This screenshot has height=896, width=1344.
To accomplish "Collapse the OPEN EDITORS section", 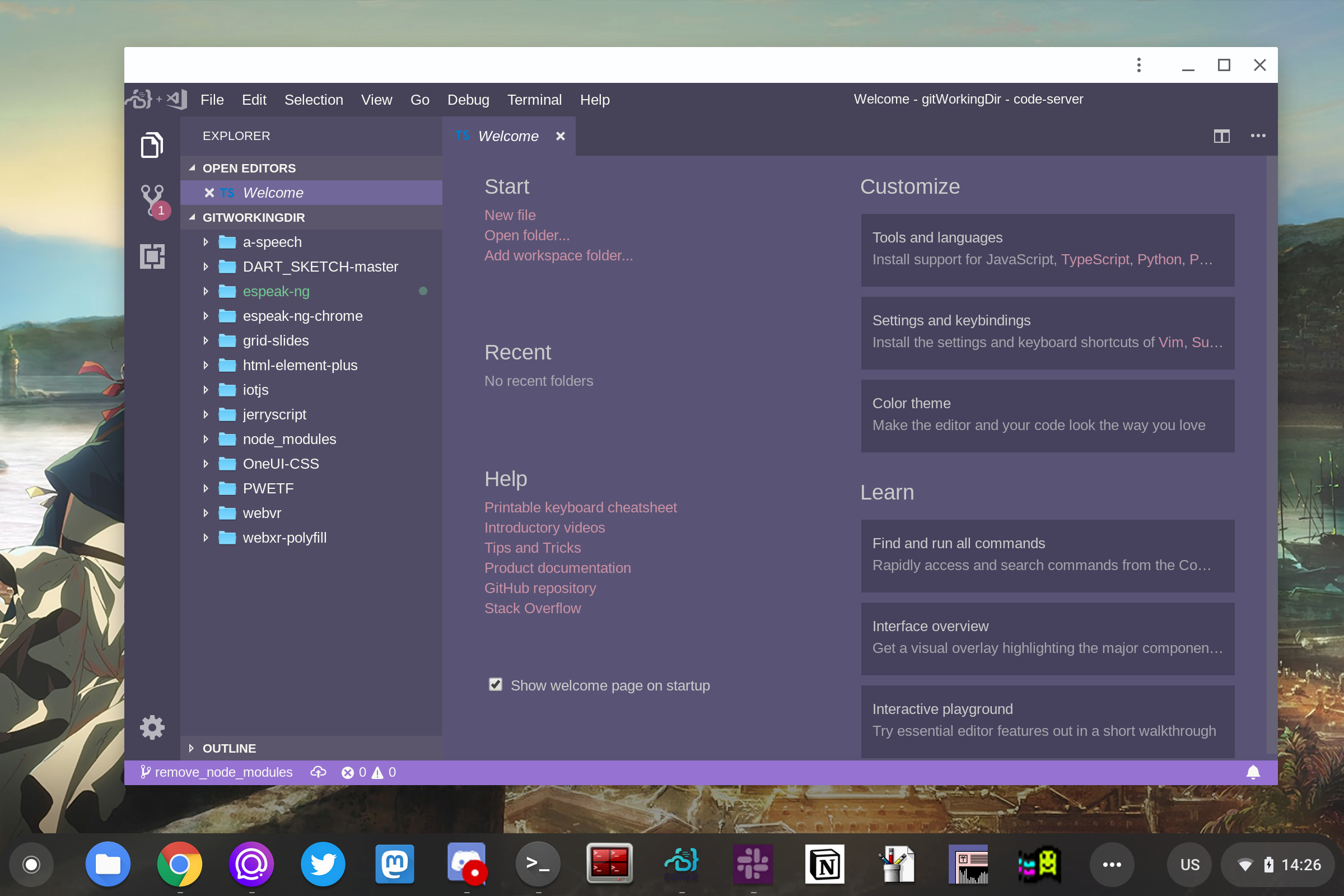I will (249, 168).
